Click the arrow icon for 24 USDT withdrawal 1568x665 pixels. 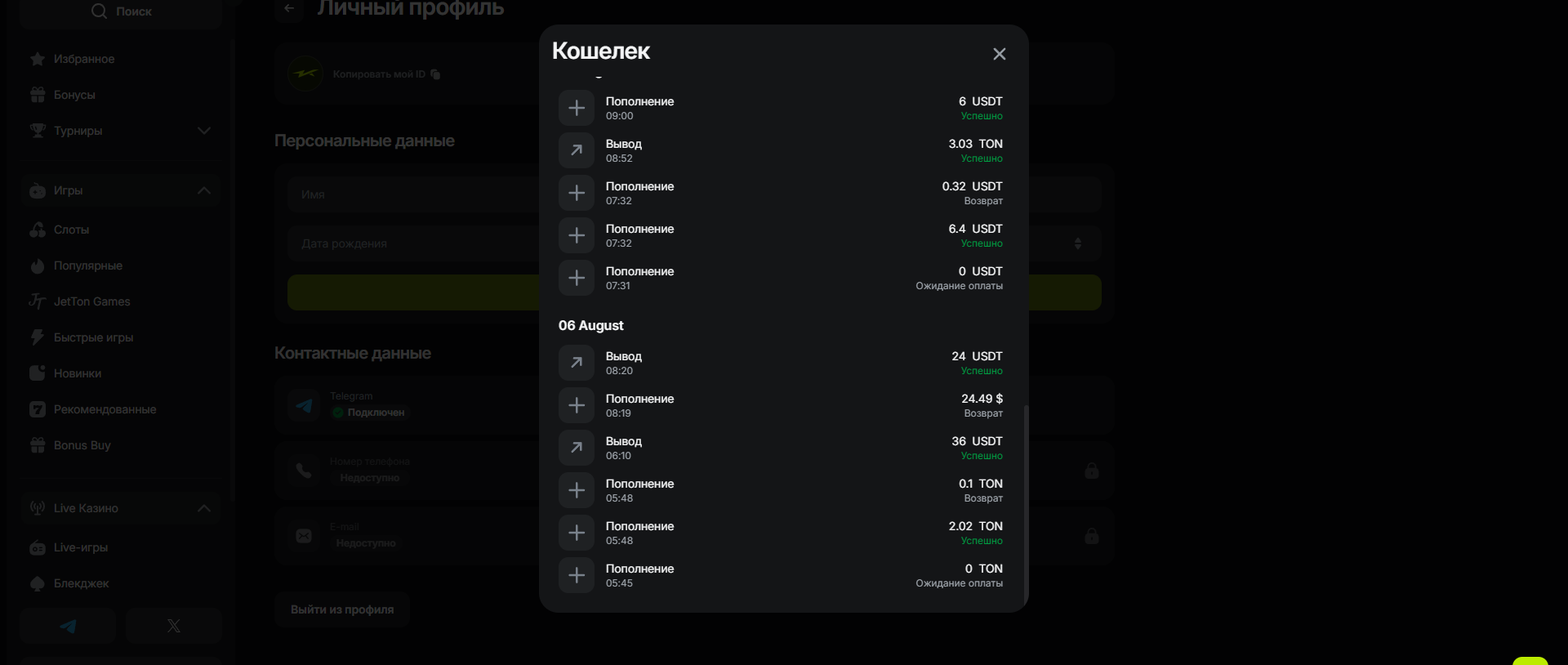[577, 363]
